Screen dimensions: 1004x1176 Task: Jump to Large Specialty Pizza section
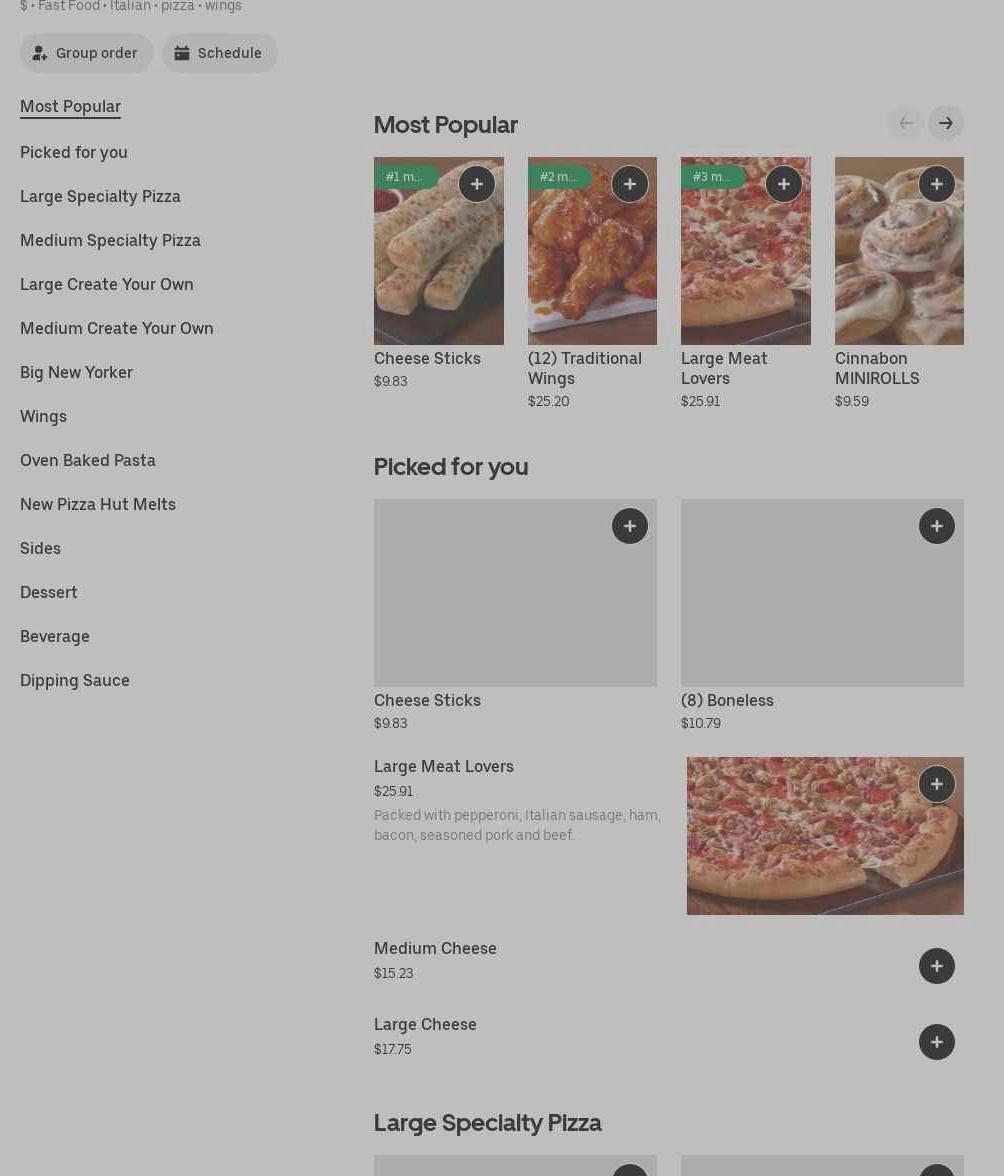click(x=100, y=196)
